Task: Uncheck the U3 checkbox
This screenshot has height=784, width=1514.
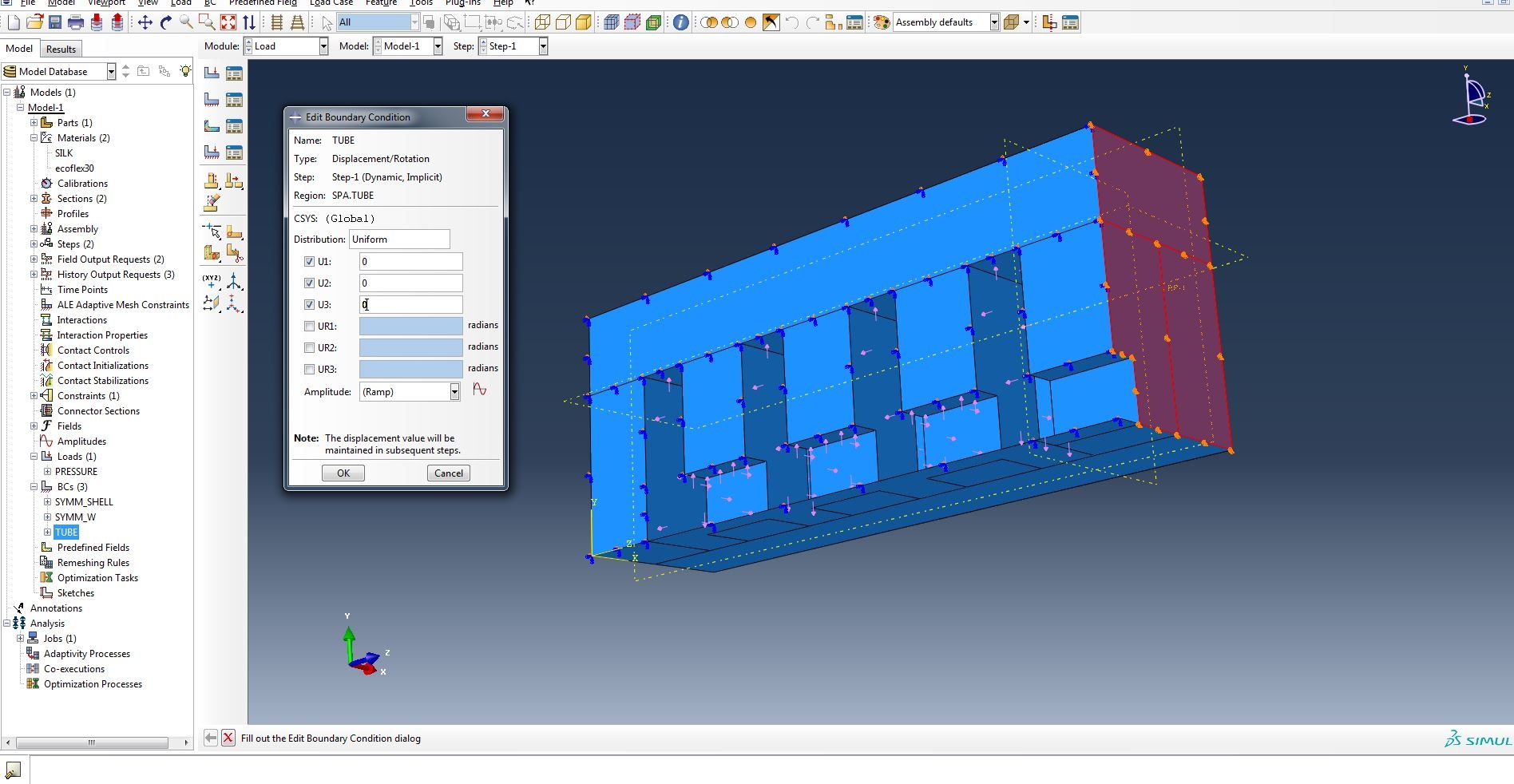Action: 309,305
